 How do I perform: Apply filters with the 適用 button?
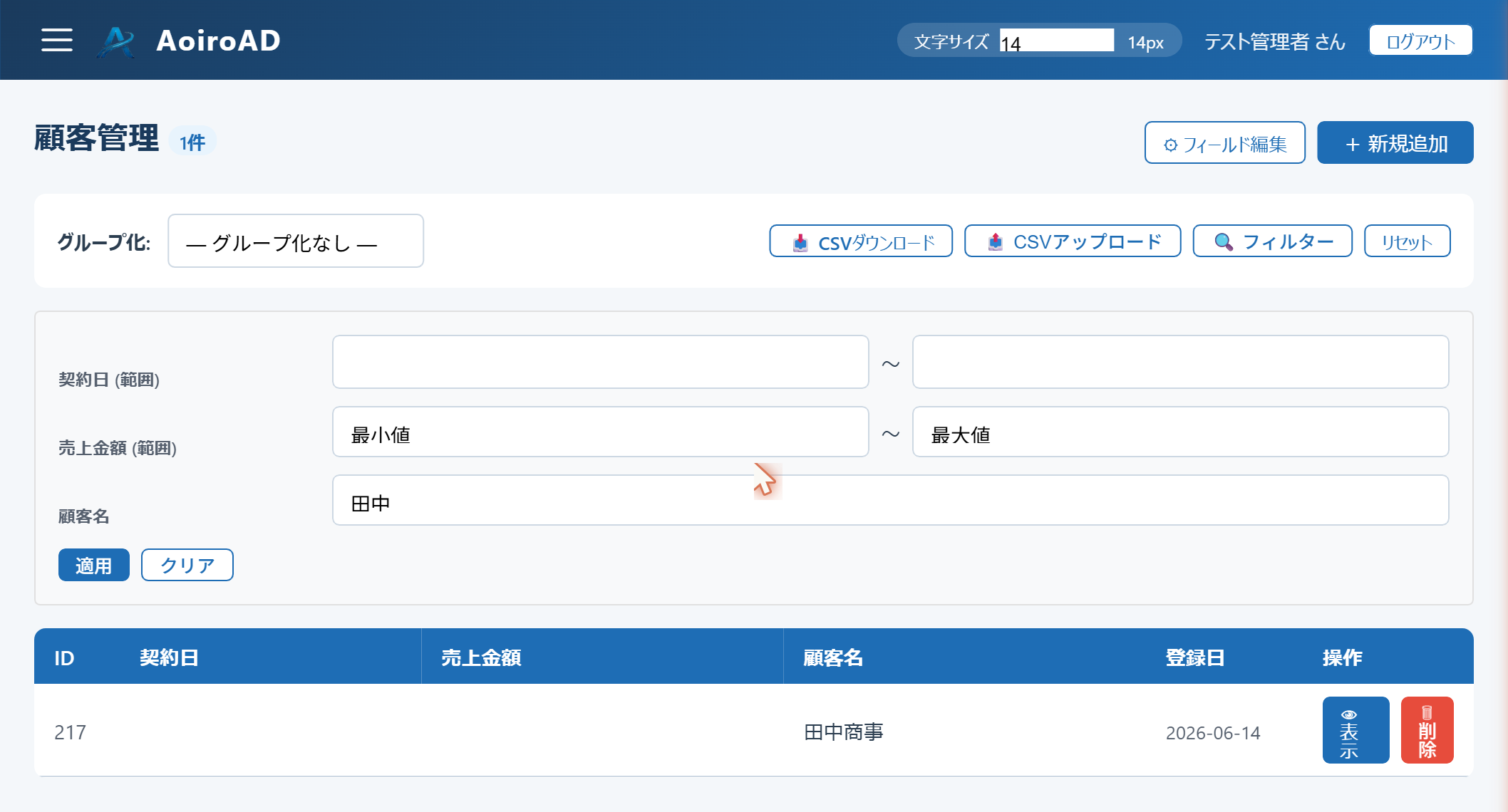(x=94, y=565)
